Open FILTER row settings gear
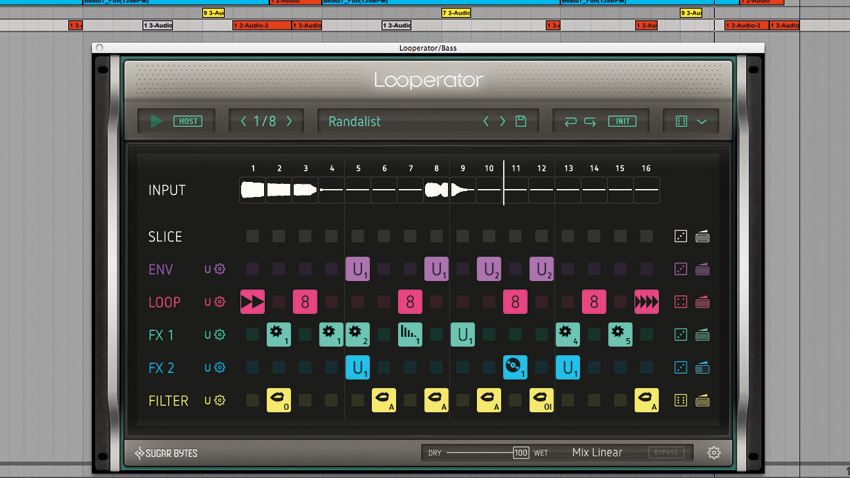Screen dimensions: 850x478 click(x=220, y=401)
